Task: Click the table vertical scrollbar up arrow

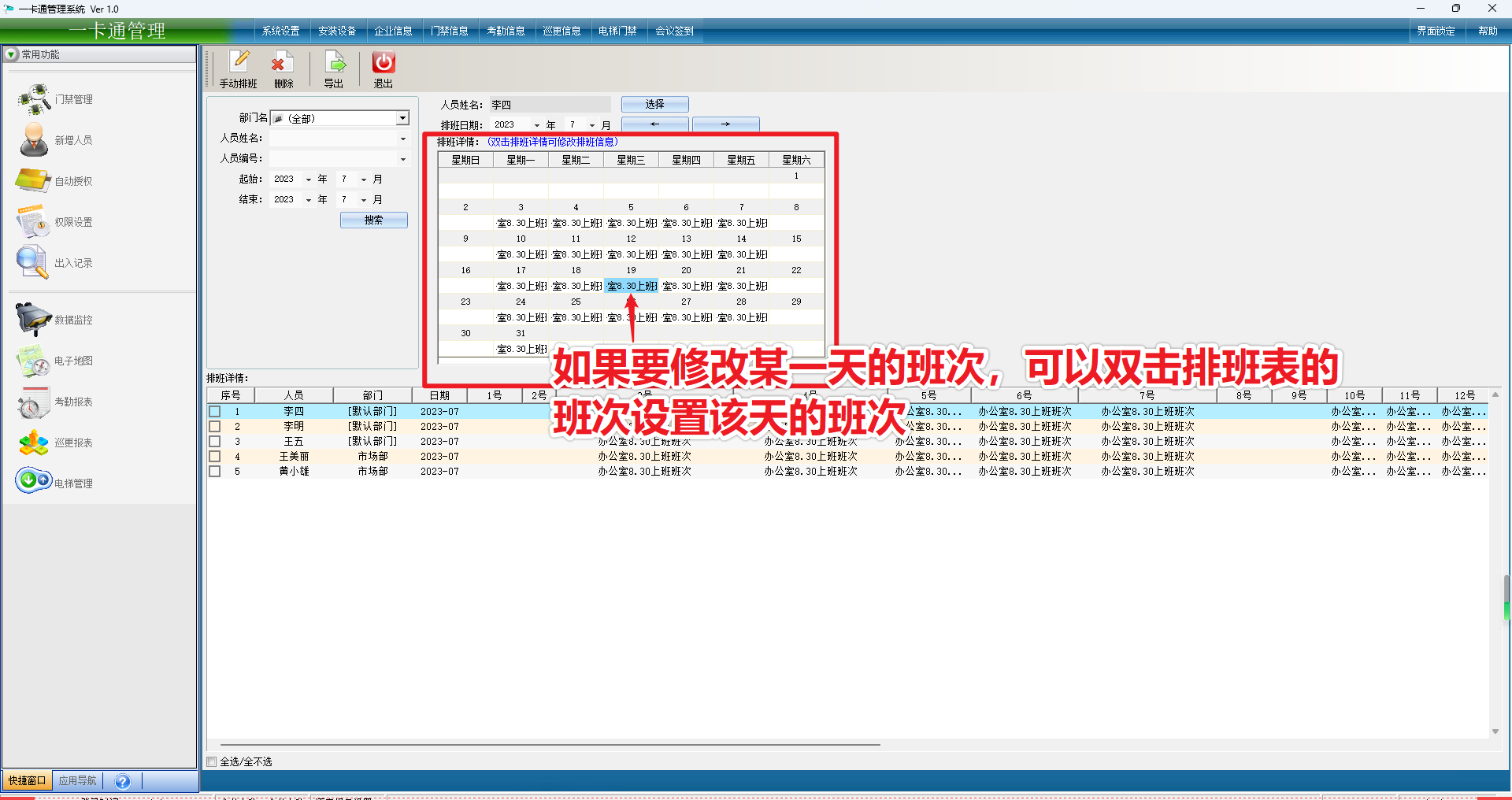Action: 1495,394
